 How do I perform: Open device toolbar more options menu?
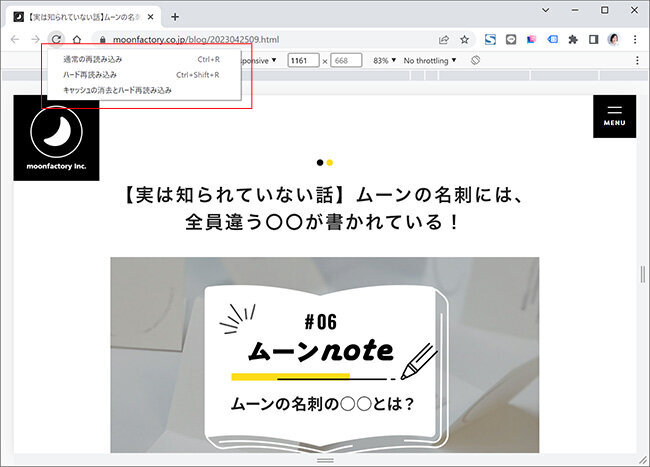coord(637,61)
